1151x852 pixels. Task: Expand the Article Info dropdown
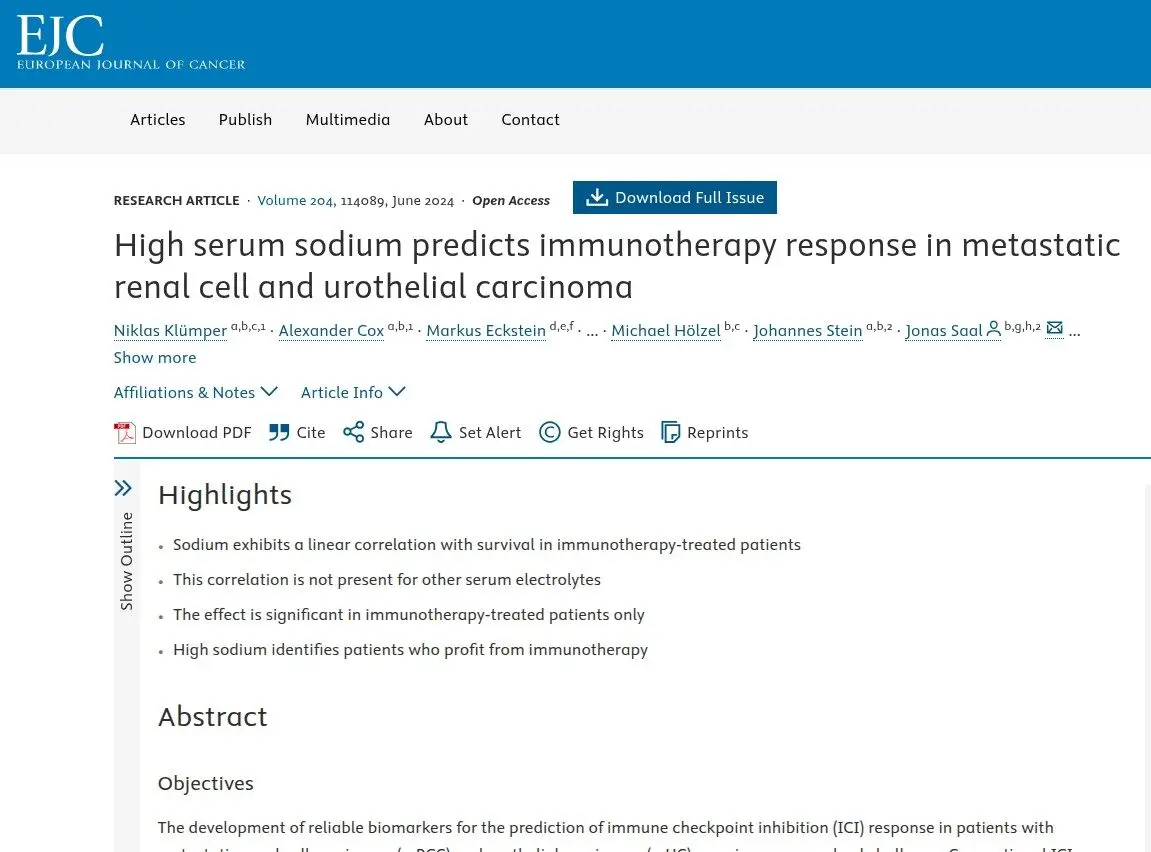pyautogui.click(x=352, y=393)
